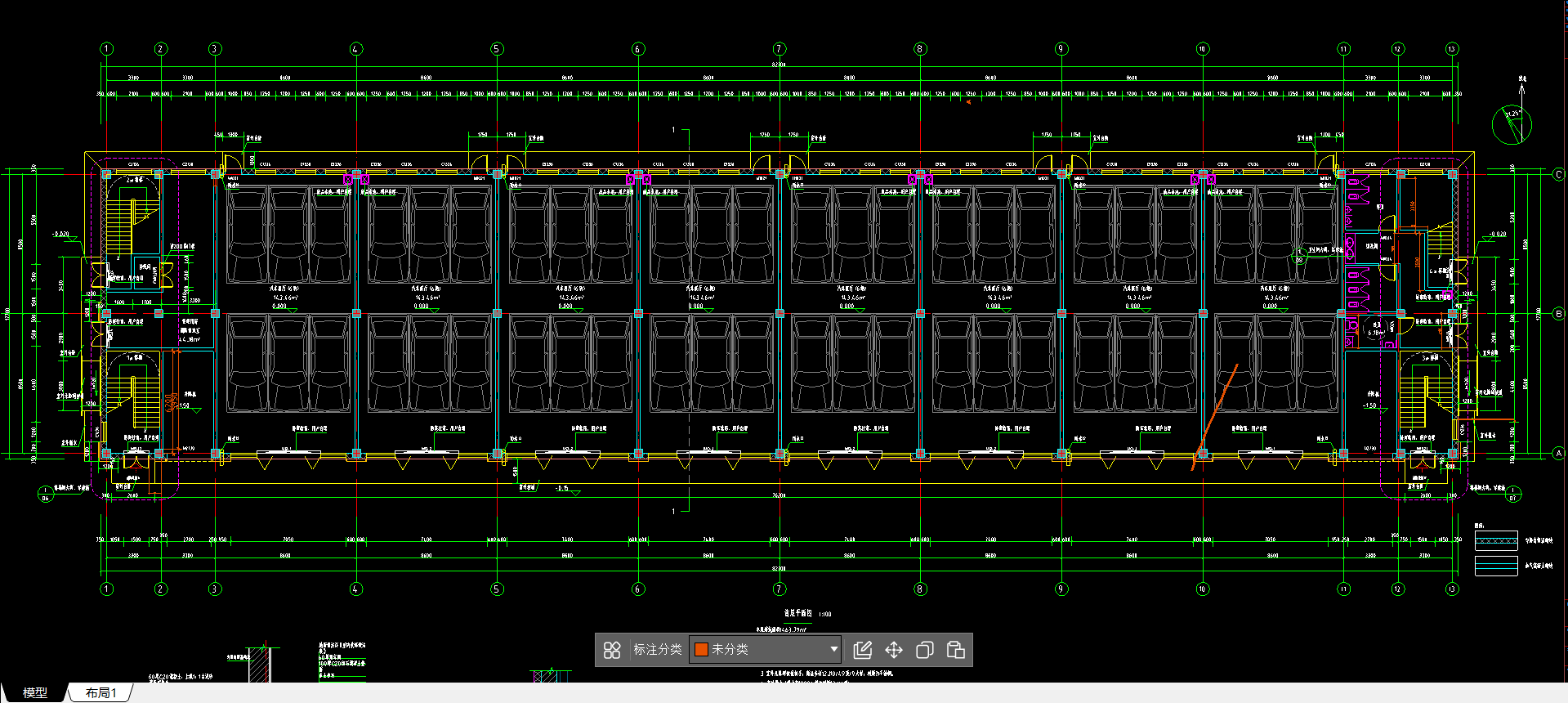Click axis bubble C on right side
Screen dimensions: 1568x703
1558,174
